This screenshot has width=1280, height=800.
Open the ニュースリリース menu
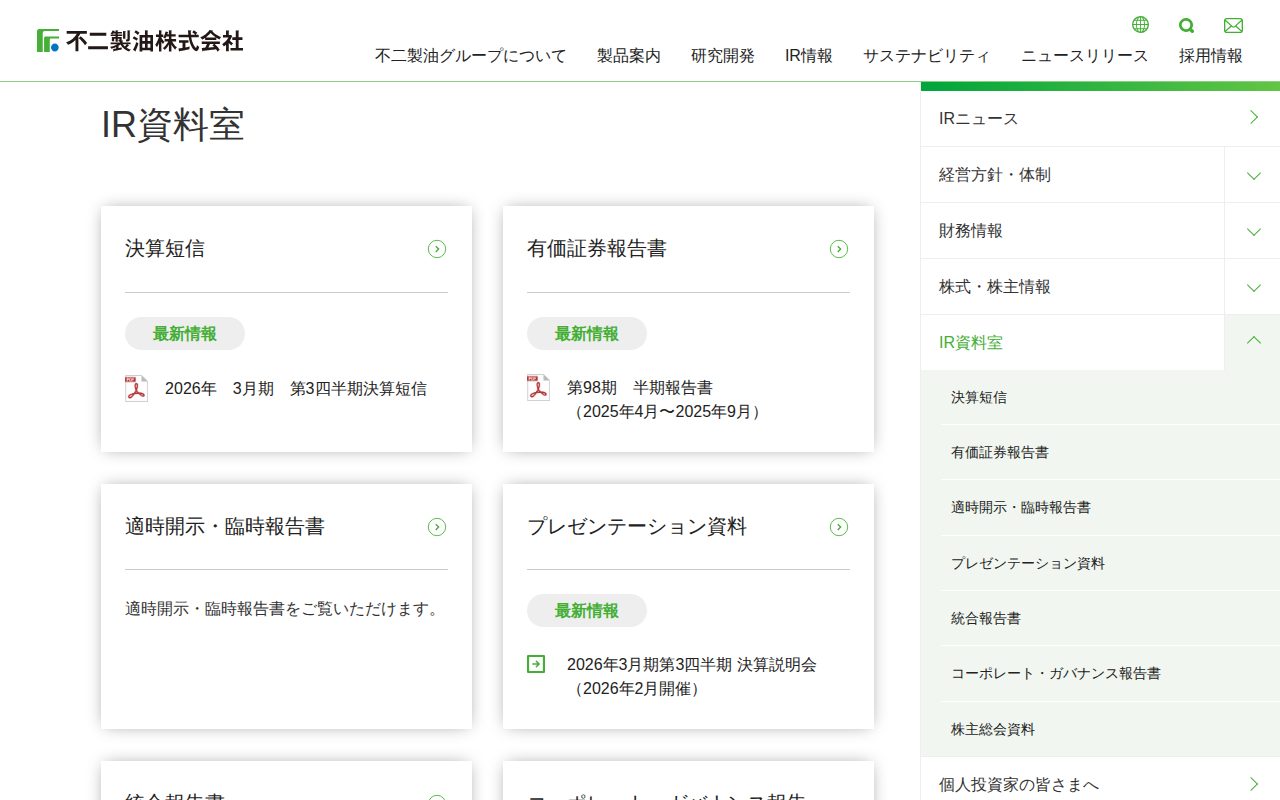[1085, 56]
